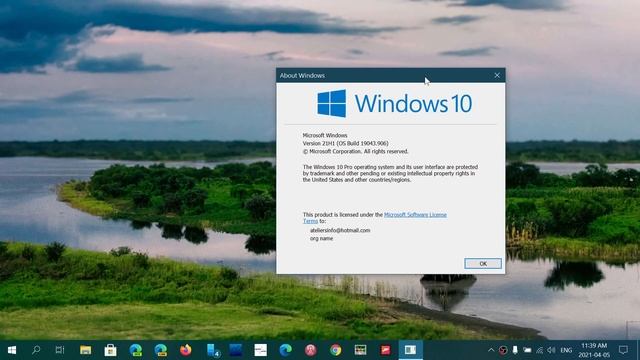Open the picture-frame taskbar app next to Chrome

[360, 350]
